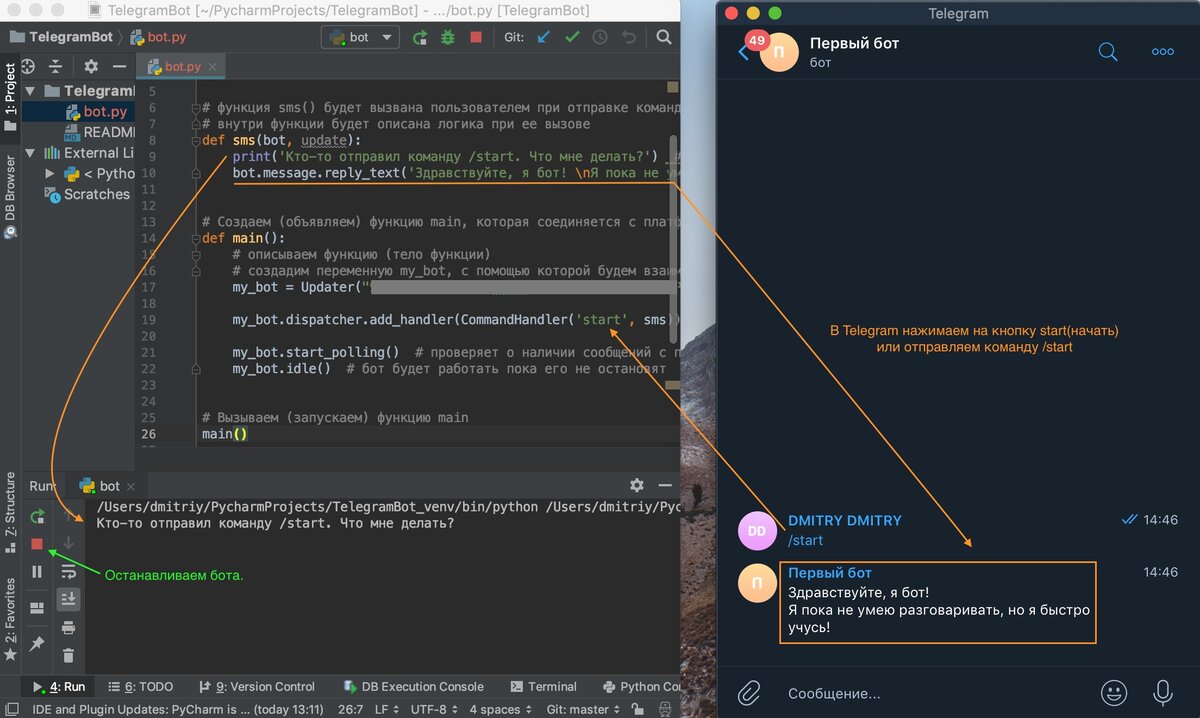Open the 2: Favorites side tab
The height and width of the screenshot is (718, 1200).
click(x=10, y=618)
